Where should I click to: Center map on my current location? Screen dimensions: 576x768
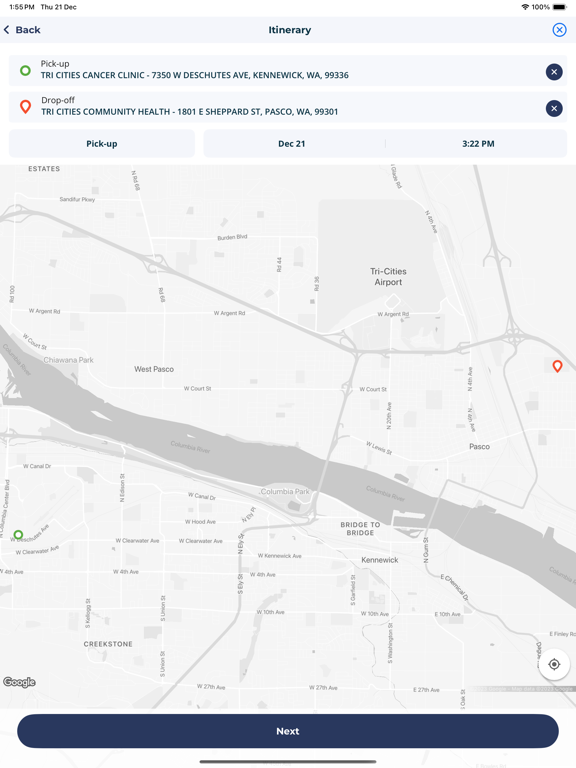coord(554,664)
